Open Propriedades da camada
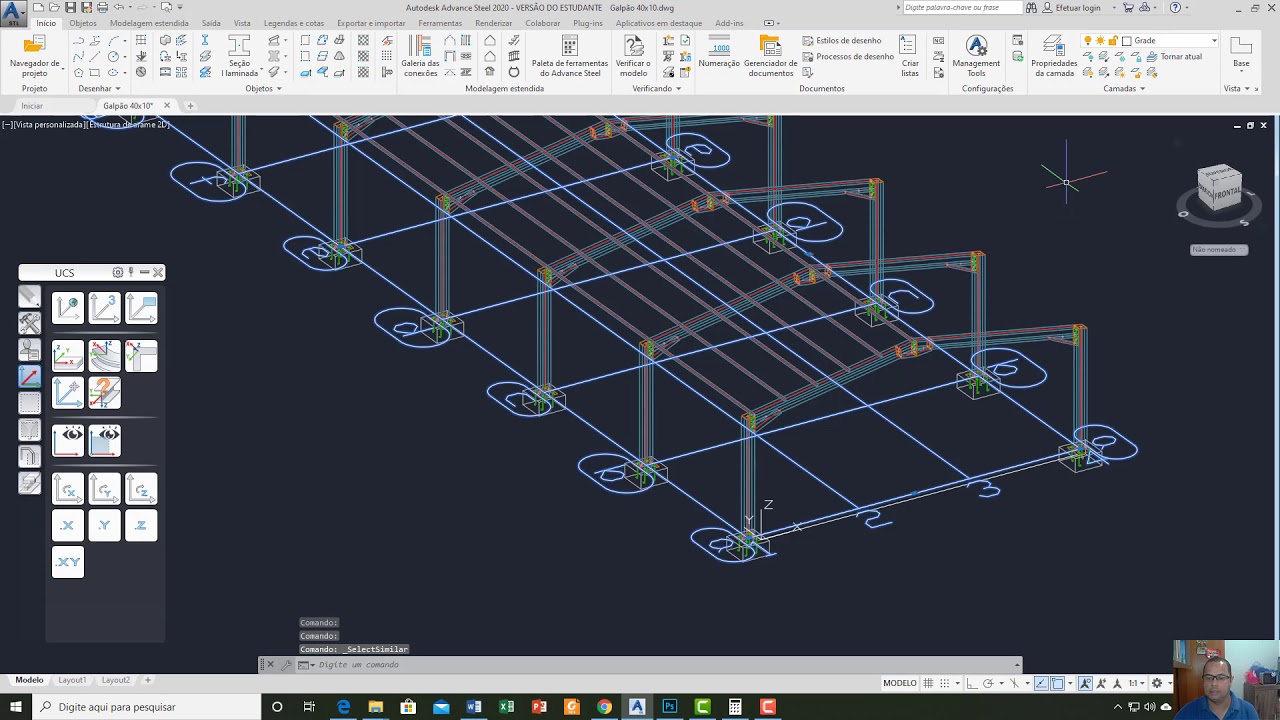This screenshot has height=720, width=1280. 1053,56
